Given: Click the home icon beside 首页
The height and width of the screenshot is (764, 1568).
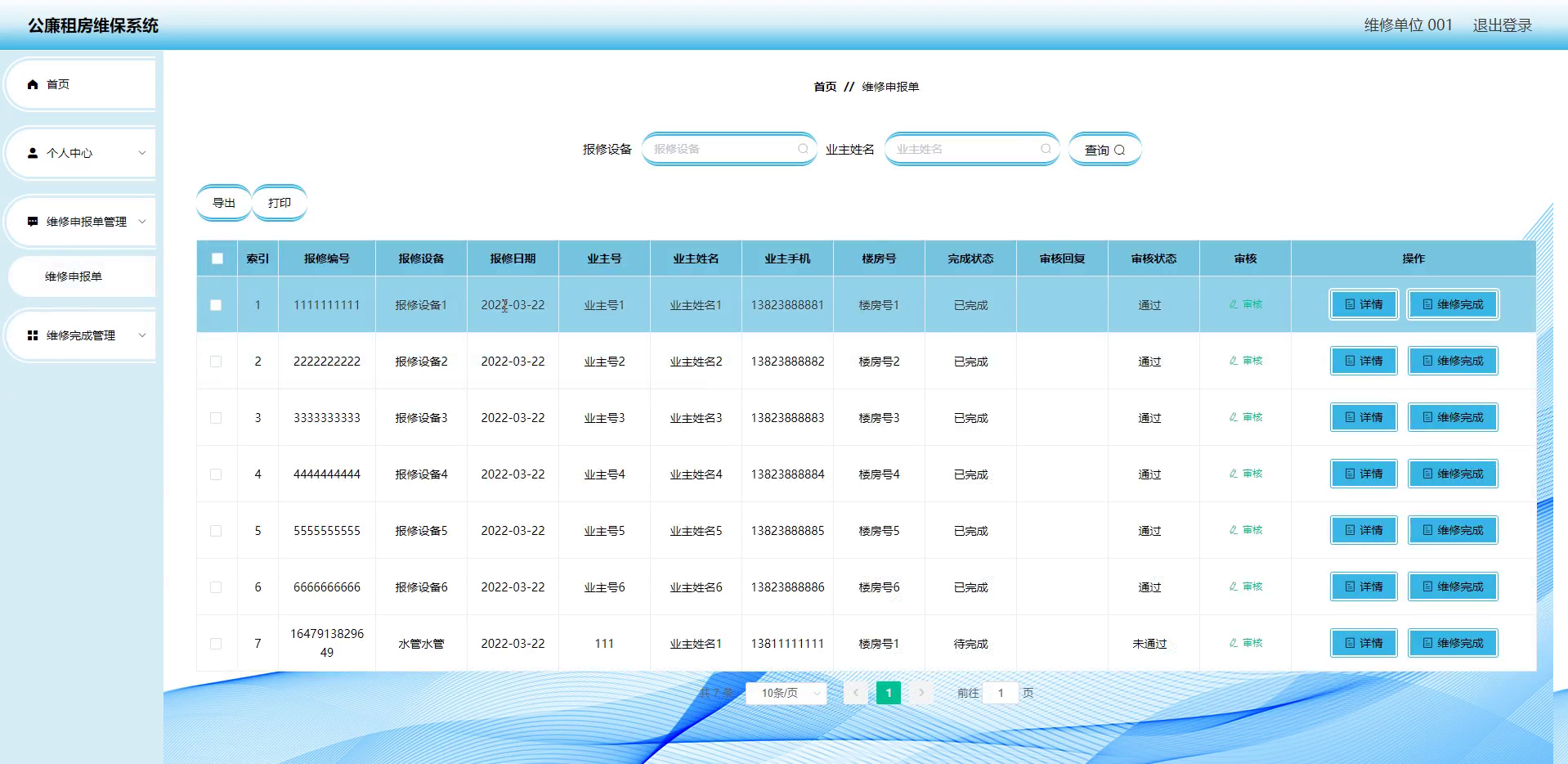Looking at the screenshot, I should point(33,84).
